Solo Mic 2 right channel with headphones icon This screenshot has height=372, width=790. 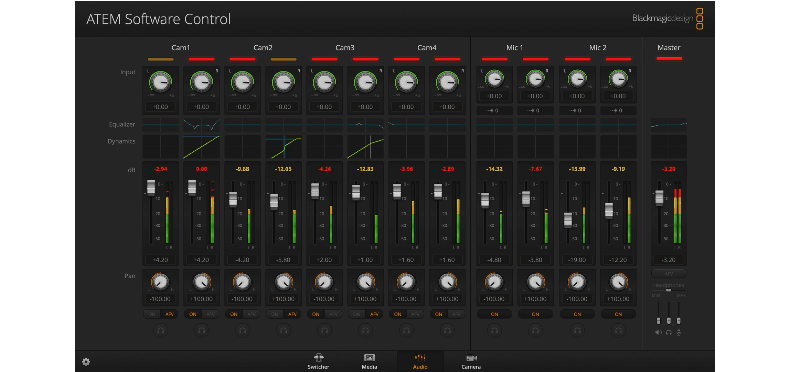click(618, 331)
